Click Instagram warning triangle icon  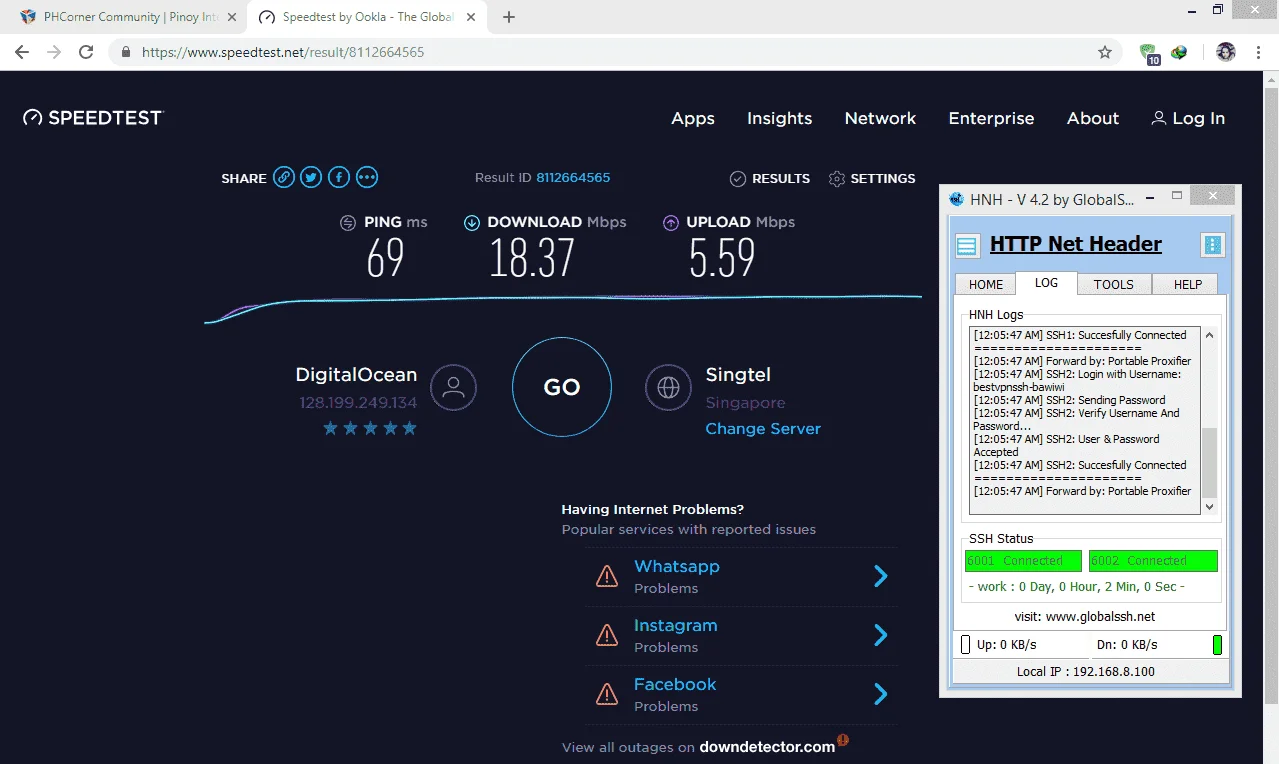(x=606, y=635)
